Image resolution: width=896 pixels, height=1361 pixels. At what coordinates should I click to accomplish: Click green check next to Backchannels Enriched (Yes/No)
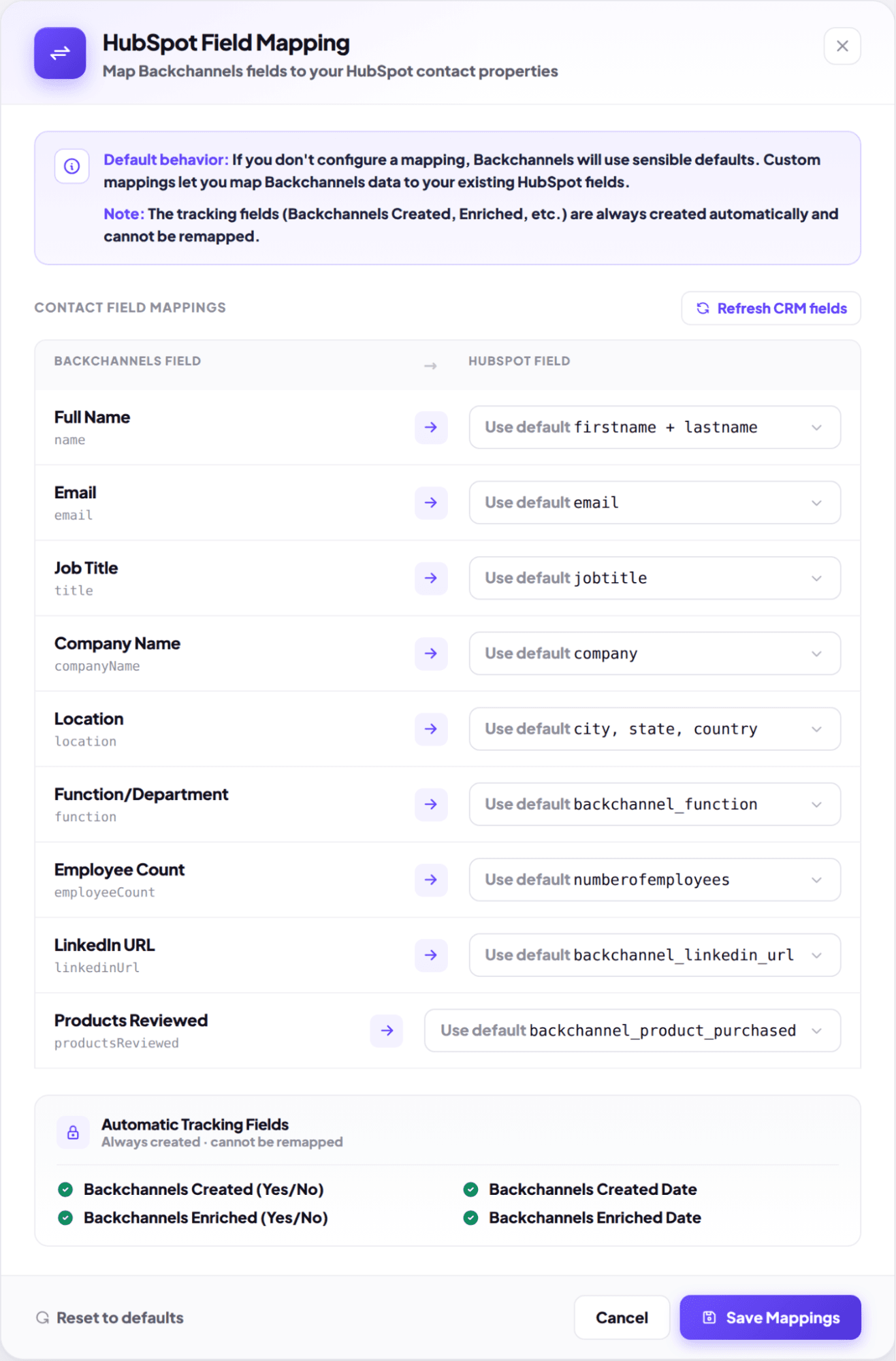(x=65, y=1218)
